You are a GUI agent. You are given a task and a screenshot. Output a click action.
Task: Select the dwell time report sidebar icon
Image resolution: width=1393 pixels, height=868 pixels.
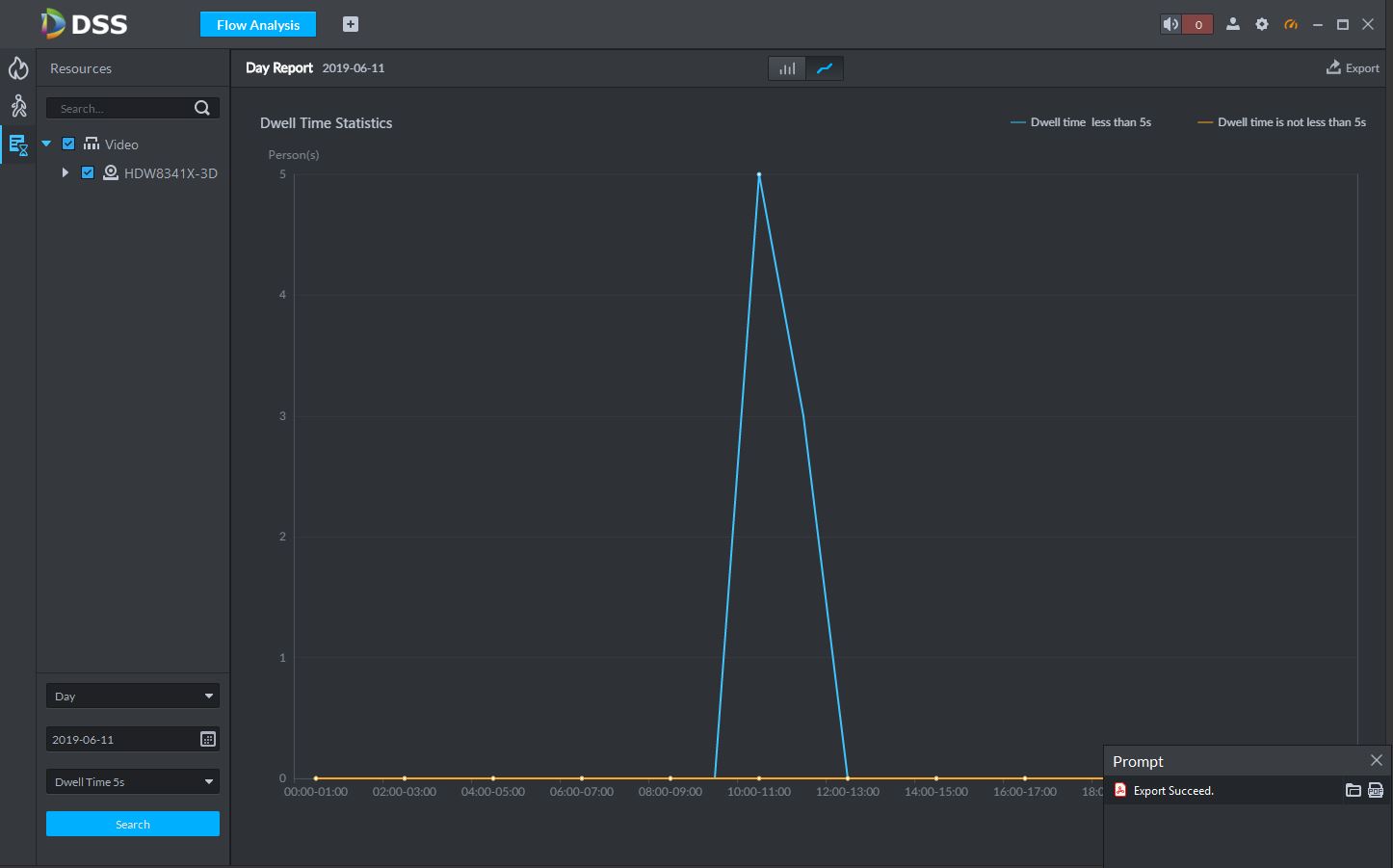[x=18, y=145]
